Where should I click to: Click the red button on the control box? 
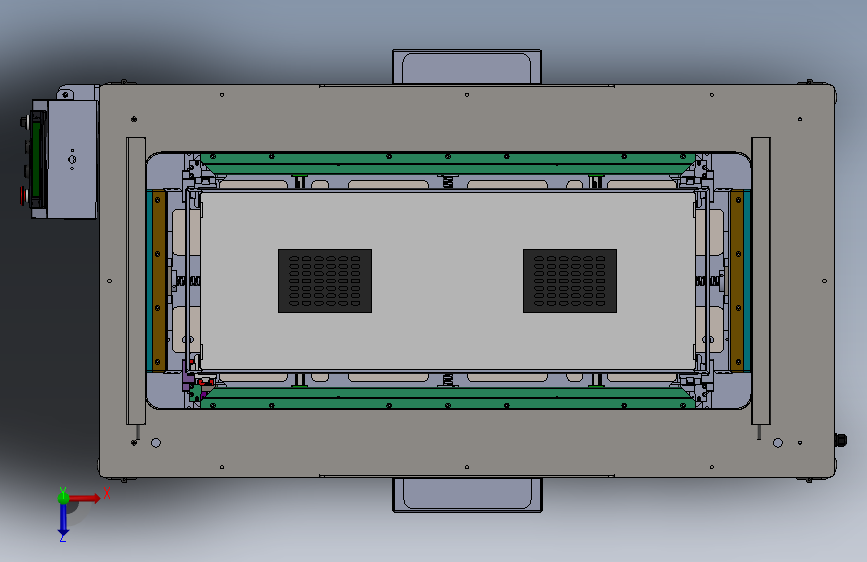(x=23, y=195)
